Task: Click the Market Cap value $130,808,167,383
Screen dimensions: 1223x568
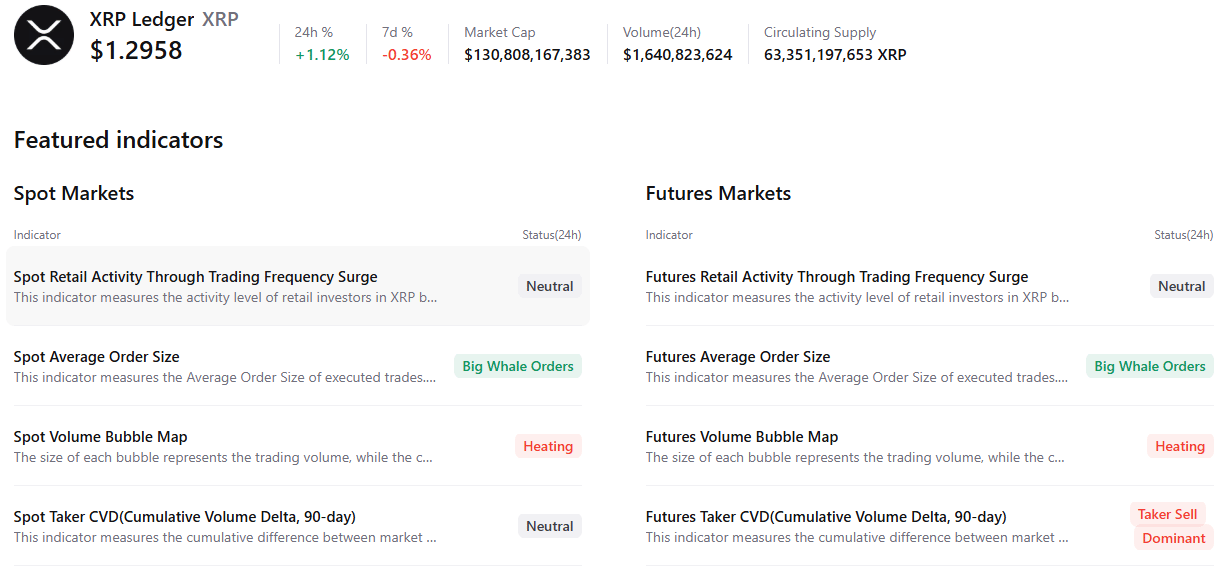Action: pos(527,55)
